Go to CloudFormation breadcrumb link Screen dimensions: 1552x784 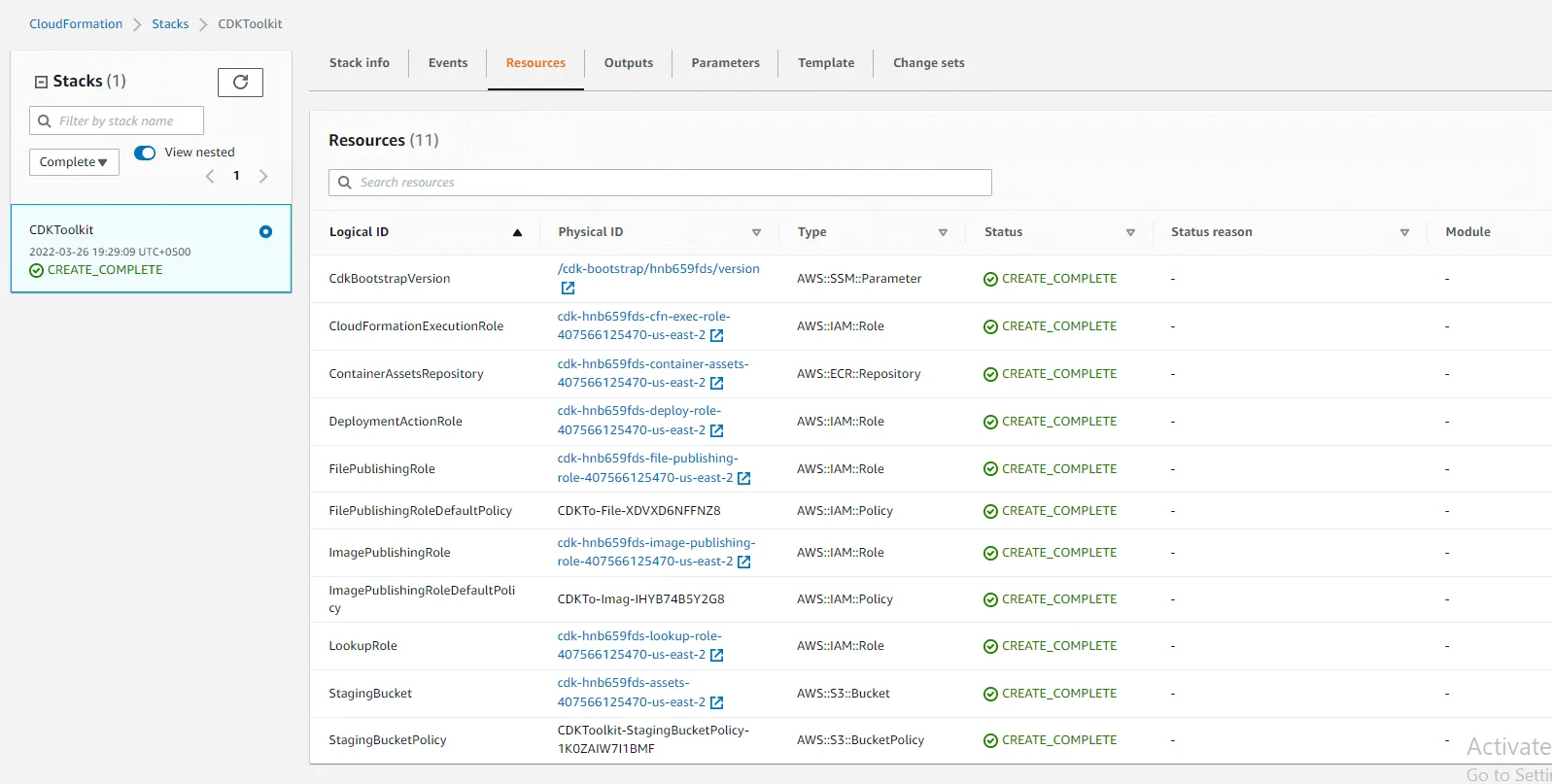click(76, 24)
